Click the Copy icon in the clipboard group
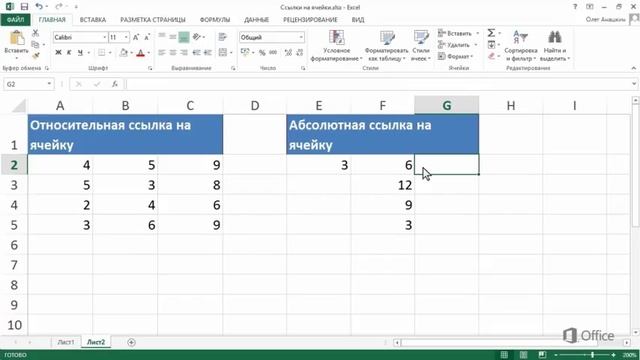 [x=36, y=44]
